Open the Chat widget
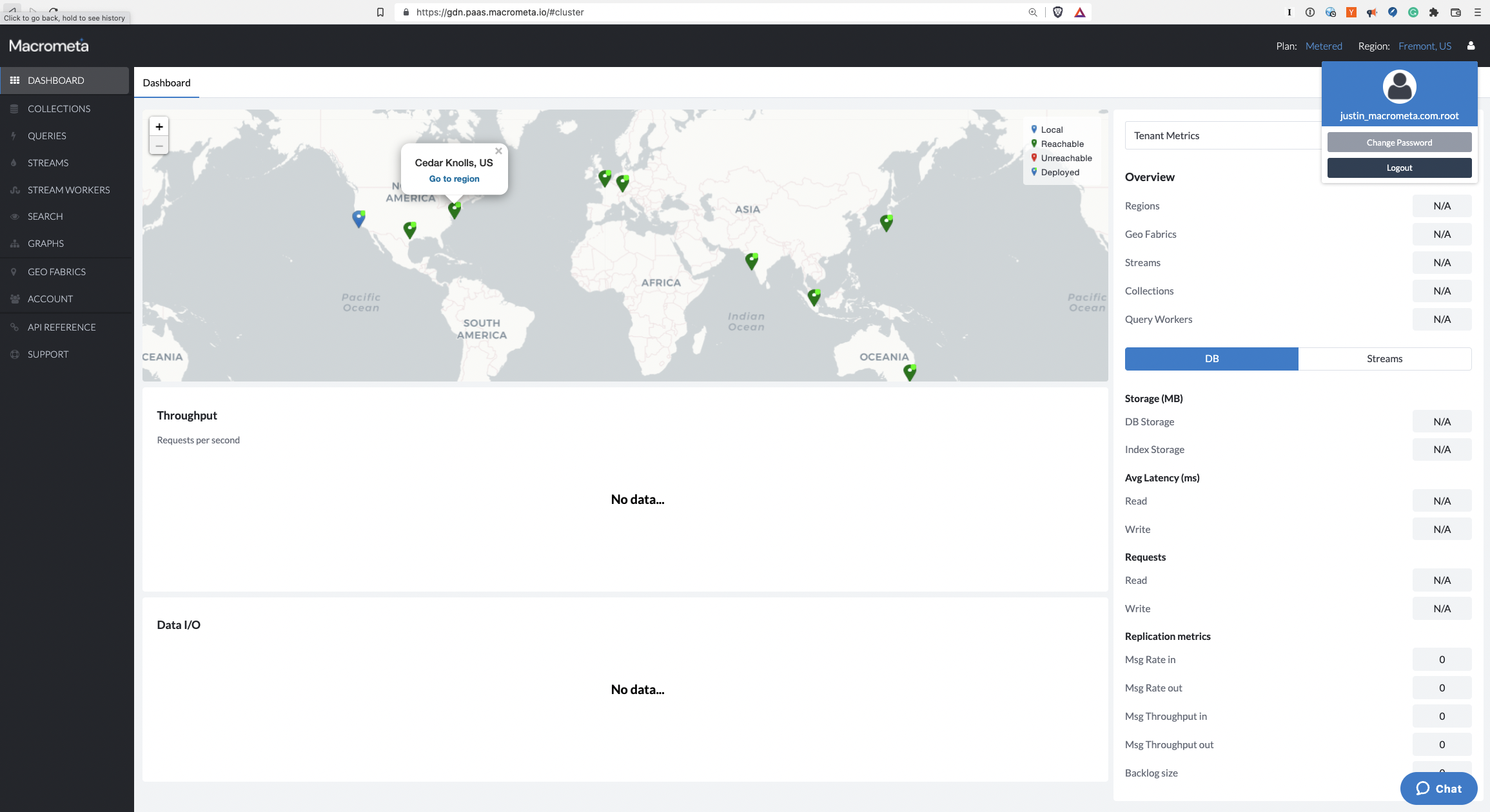Image resolution: width=1490 pixels, height=812 pixels. (1438, 789)
